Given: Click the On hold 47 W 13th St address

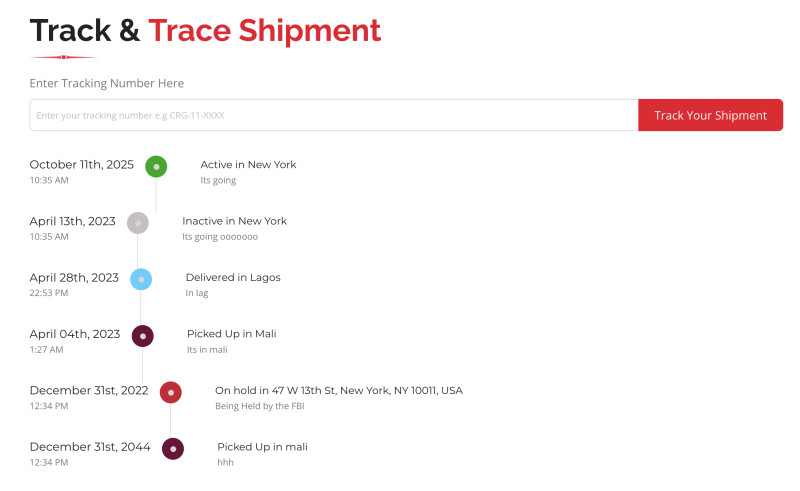Looking at the screenshot, I should pyautogui.click(x=339, y=390).
